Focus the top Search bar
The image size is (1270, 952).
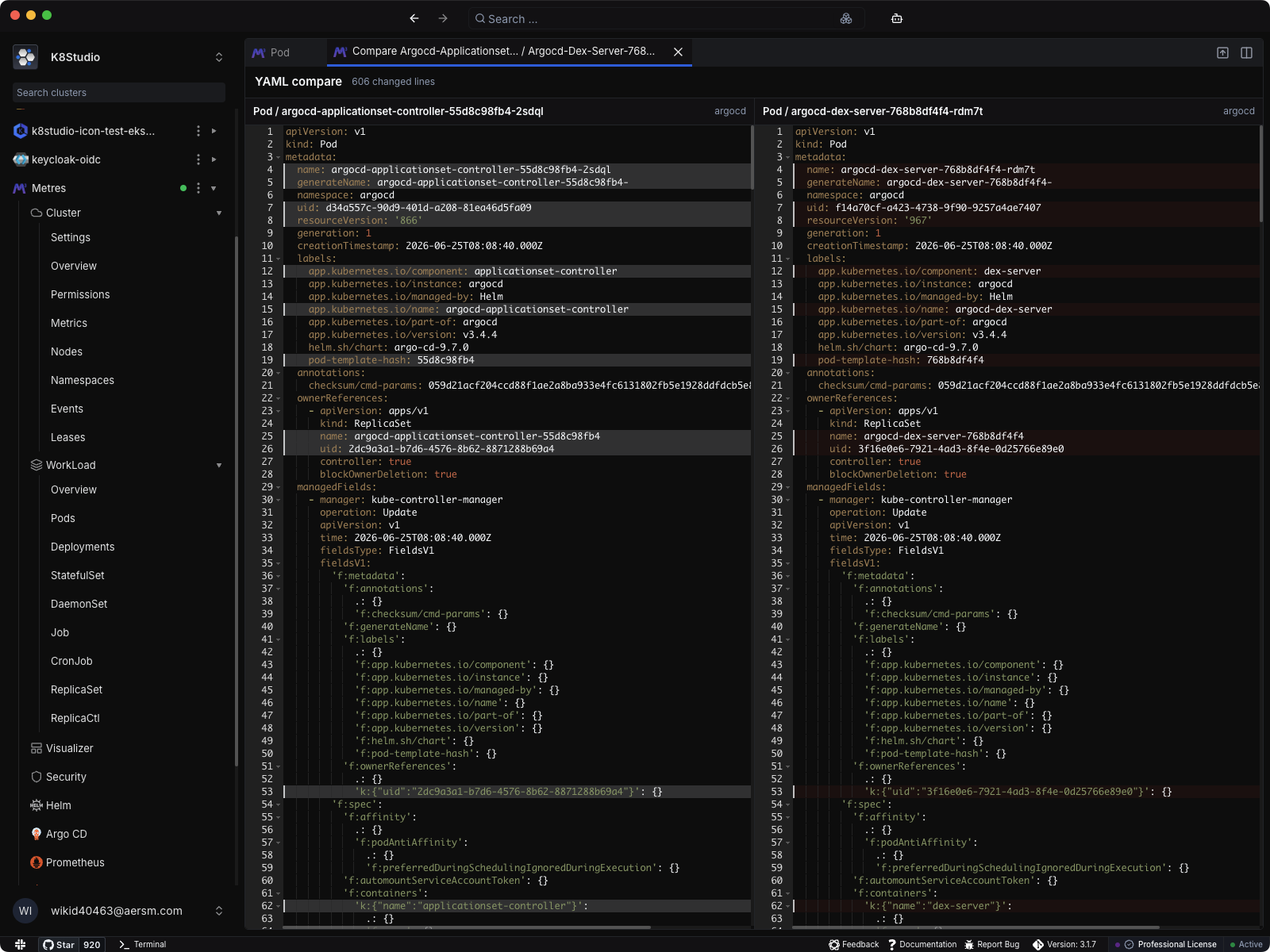tap(665, 18)
